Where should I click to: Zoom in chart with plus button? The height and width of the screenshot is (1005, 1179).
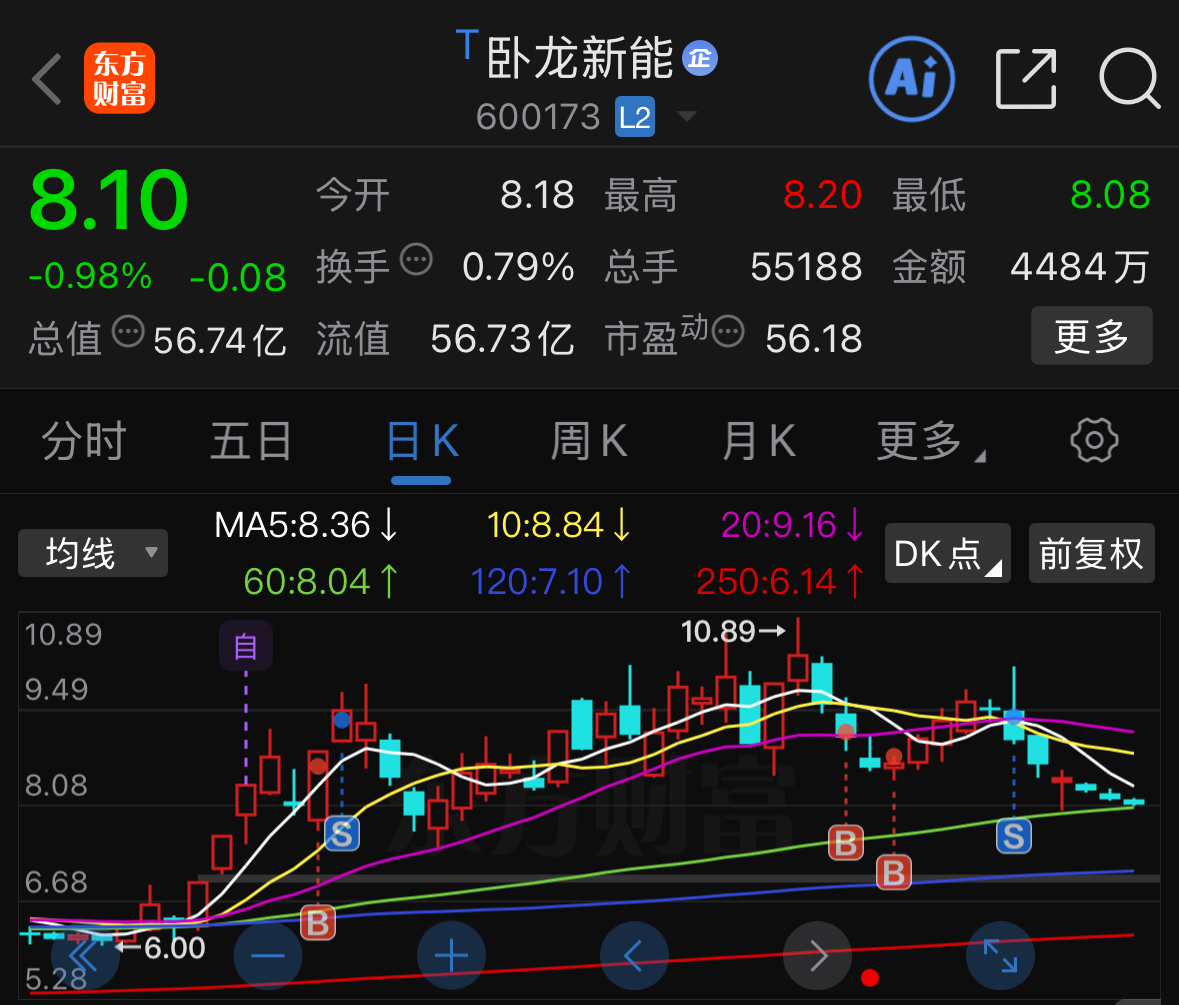451,955
